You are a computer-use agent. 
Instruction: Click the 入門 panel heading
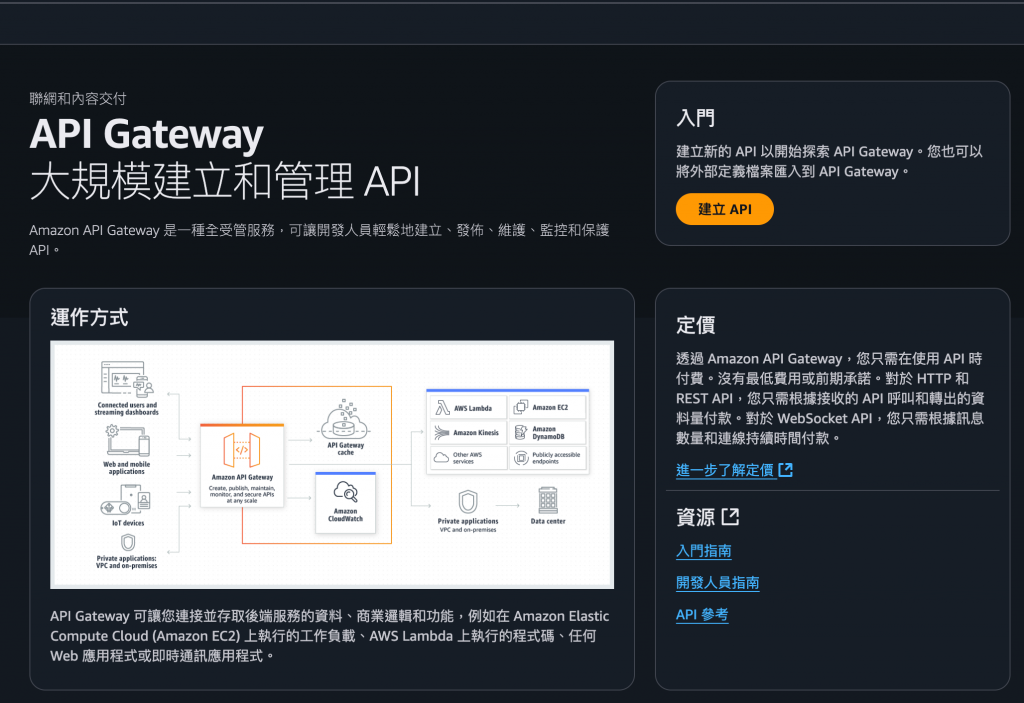696,118
